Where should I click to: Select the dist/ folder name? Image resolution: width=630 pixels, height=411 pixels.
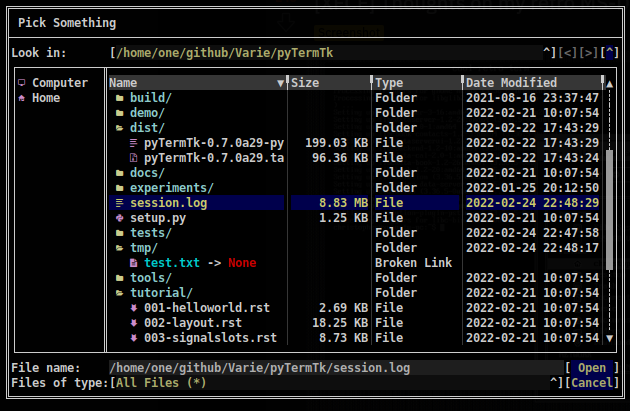click(147, 128)
